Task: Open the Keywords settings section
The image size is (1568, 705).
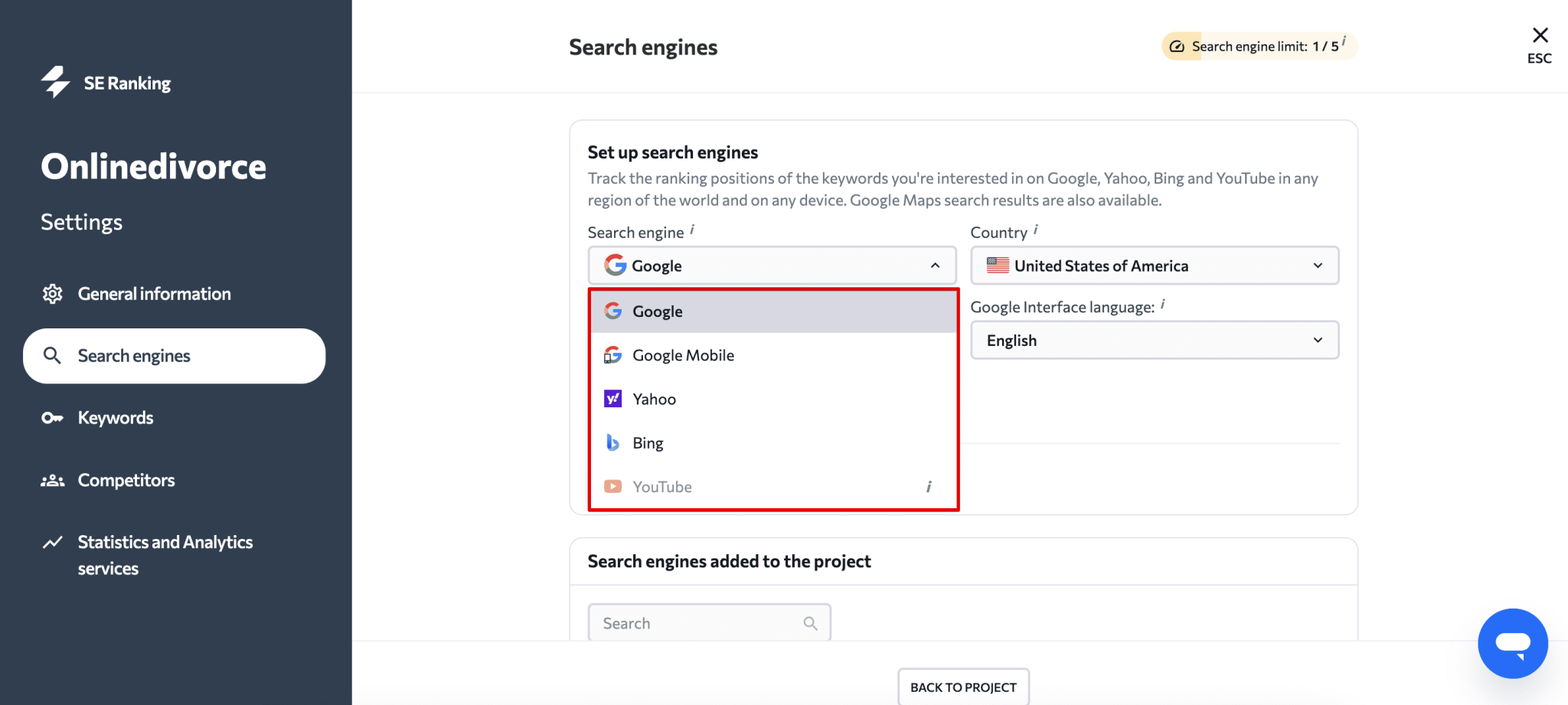Action: [115, 417]
